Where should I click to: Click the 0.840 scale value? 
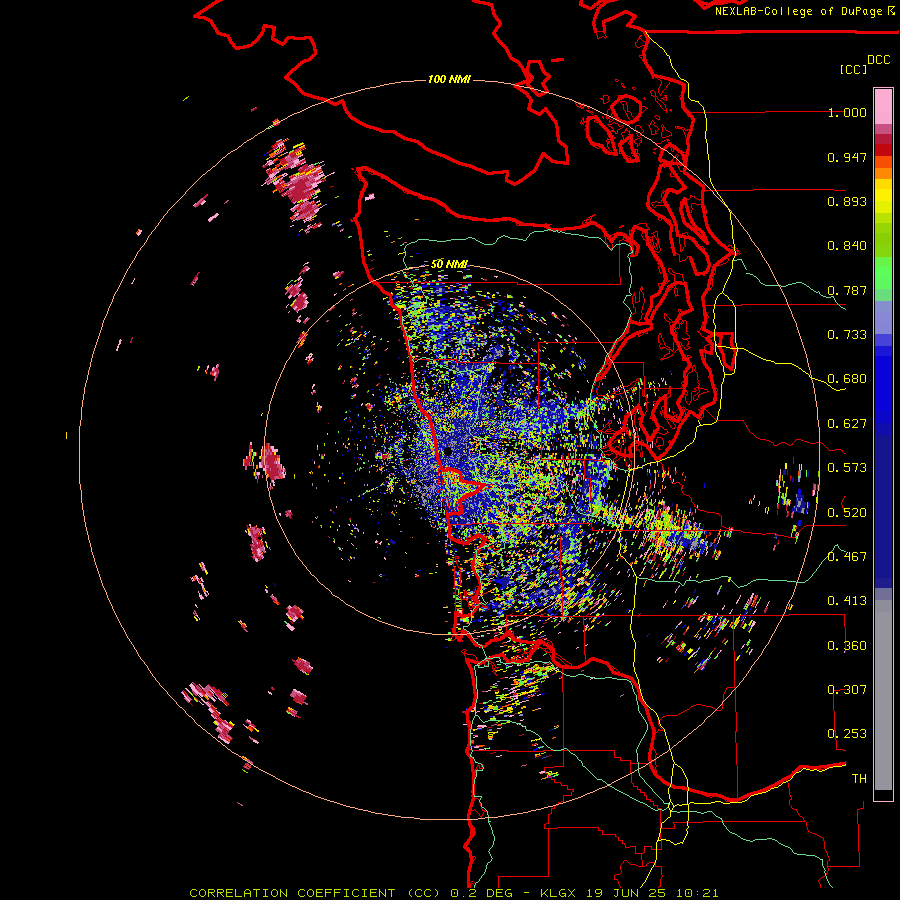point(847,246)
